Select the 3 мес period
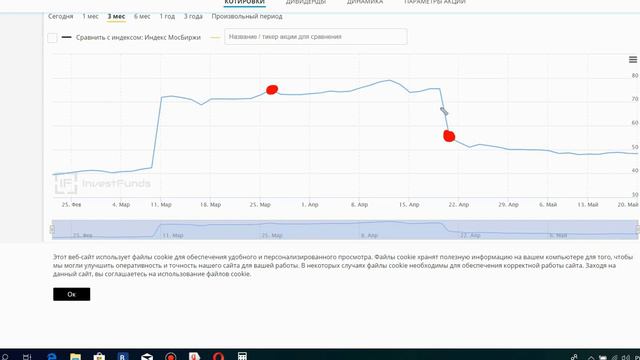 coord(116,16)
